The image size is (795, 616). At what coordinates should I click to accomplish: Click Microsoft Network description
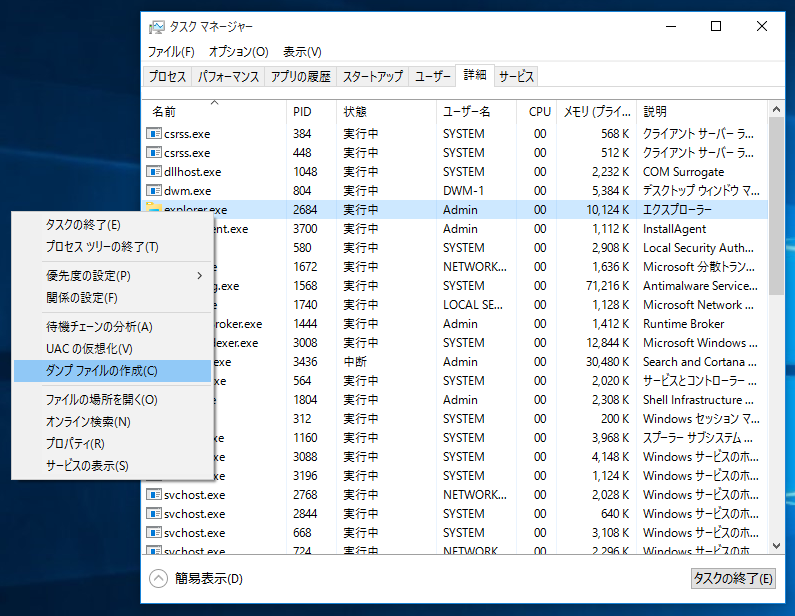coord(698,305)
